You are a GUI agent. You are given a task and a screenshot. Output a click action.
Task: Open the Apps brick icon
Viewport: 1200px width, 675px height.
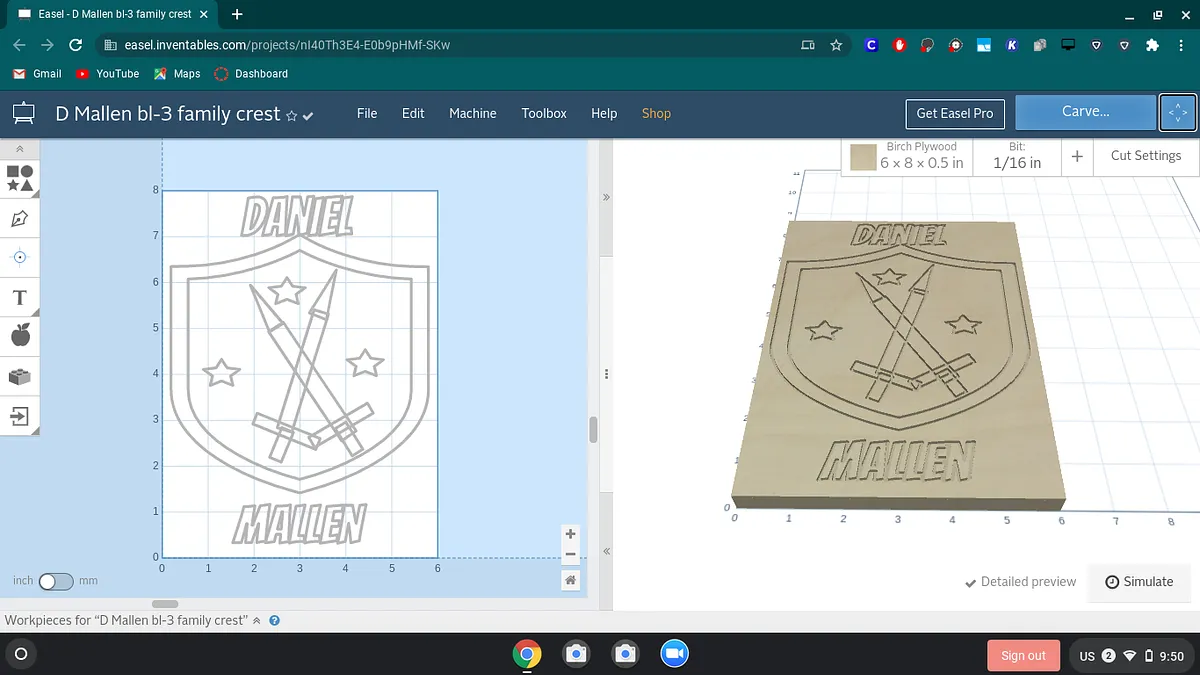[x=20, y=377]
